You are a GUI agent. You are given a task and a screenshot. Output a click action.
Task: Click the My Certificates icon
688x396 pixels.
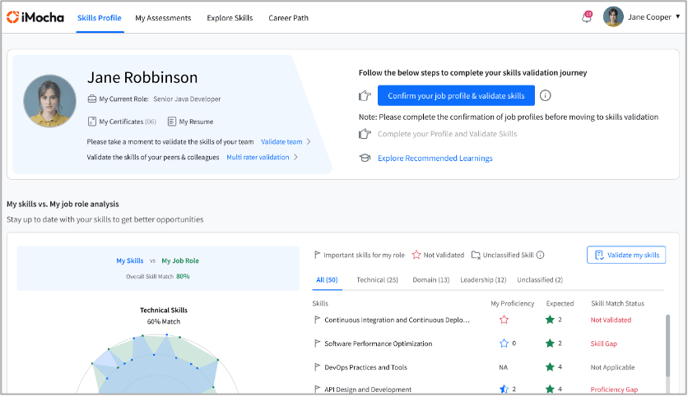click(92, 121)
